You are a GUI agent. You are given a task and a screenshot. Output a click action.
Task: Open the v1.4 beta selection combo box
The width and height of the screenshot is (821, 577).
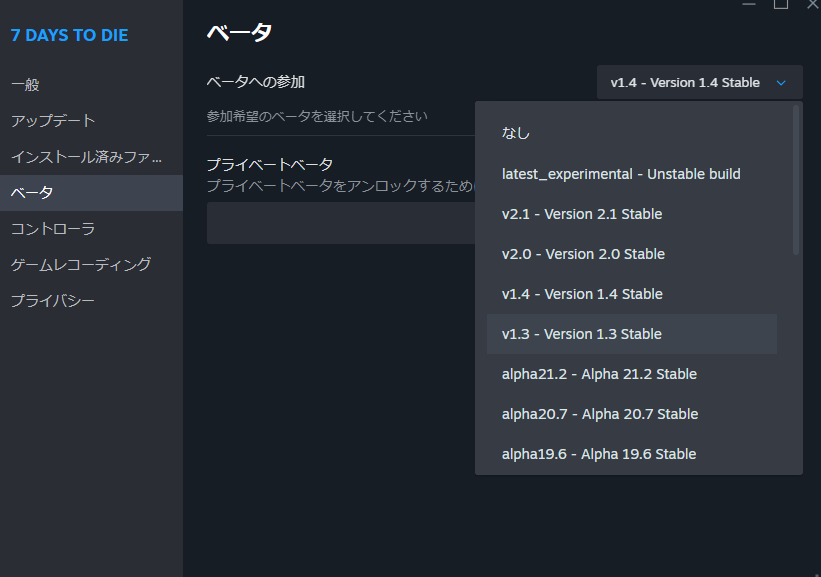point(700,82)
